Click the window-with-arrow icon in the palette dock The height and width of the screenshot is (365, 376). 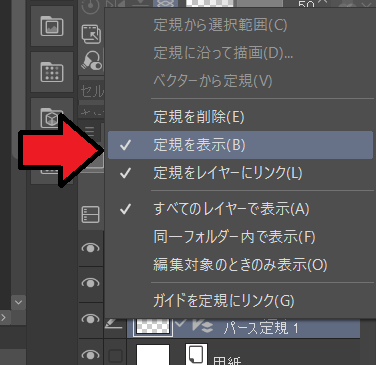coord(91,34)
